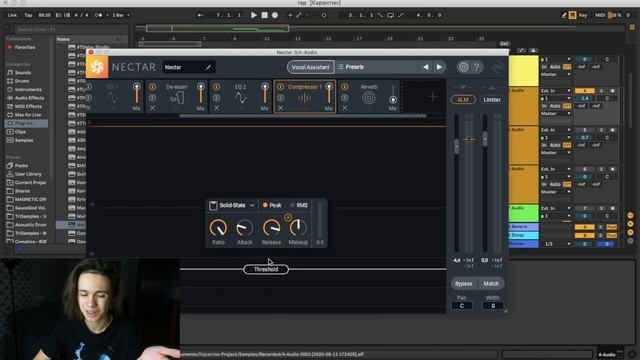The height and width of the screenshot is (360, 640).
Task: Select RMS detection mode
Action: [x=299, y=205]
